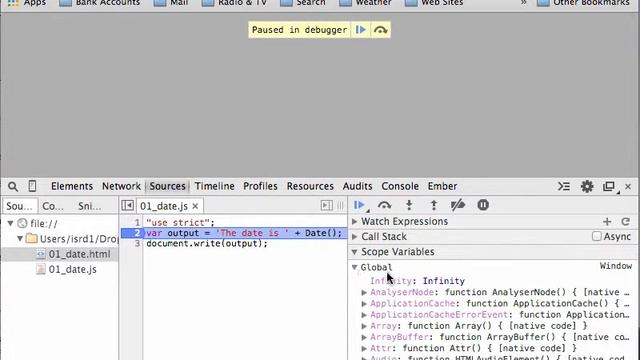The width and height of the screenshot is (640, 360).
Task: Select the Sou... navigator tab
Action: point(19,206)
